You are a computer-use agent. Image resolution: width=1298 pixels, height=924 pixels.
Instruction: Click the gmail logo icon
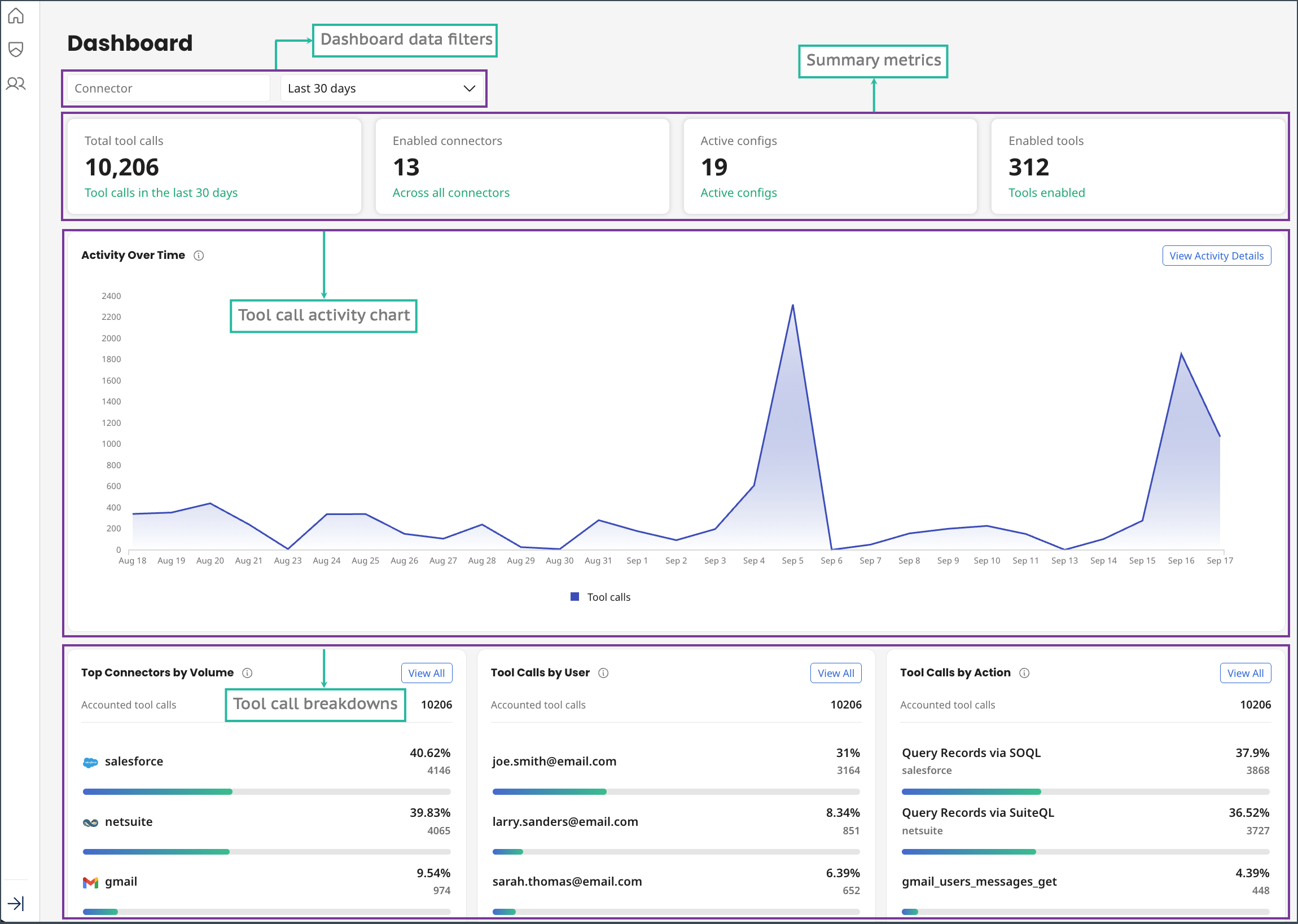(x=90, y=882)
